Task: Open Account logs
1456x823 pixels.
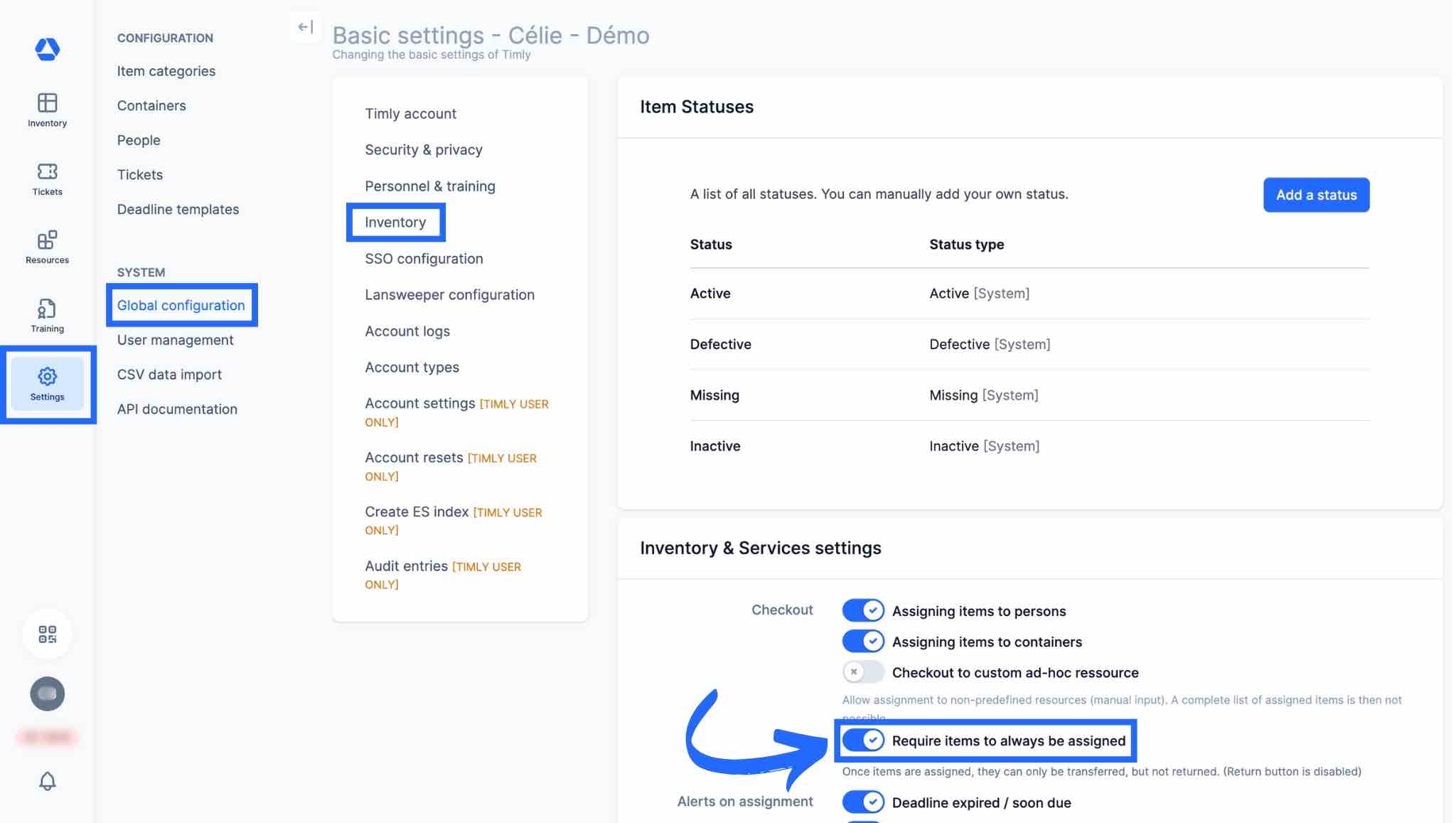Action: coord(407,331)
